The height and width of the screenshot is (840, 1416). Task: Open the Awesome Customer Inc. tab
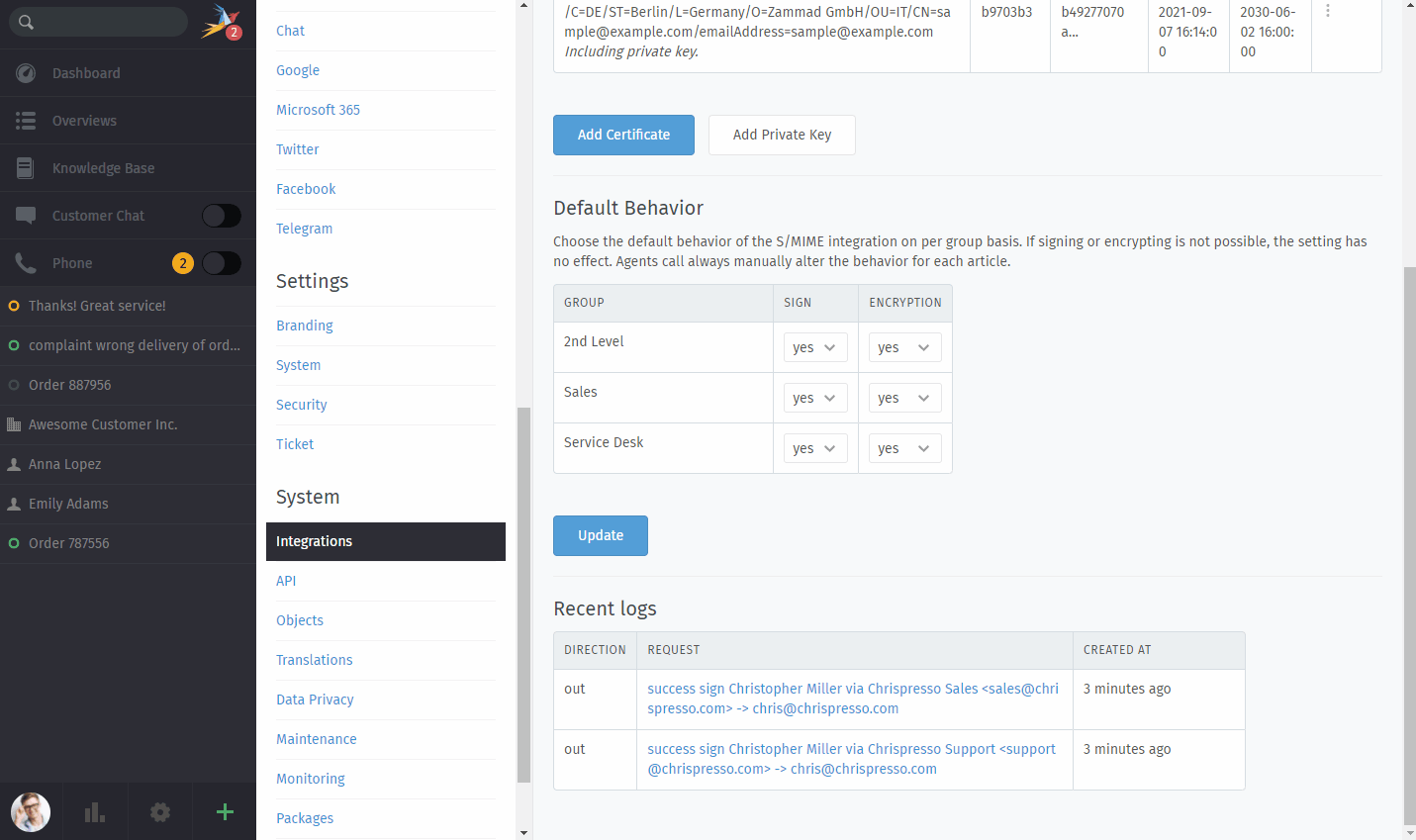128,424
